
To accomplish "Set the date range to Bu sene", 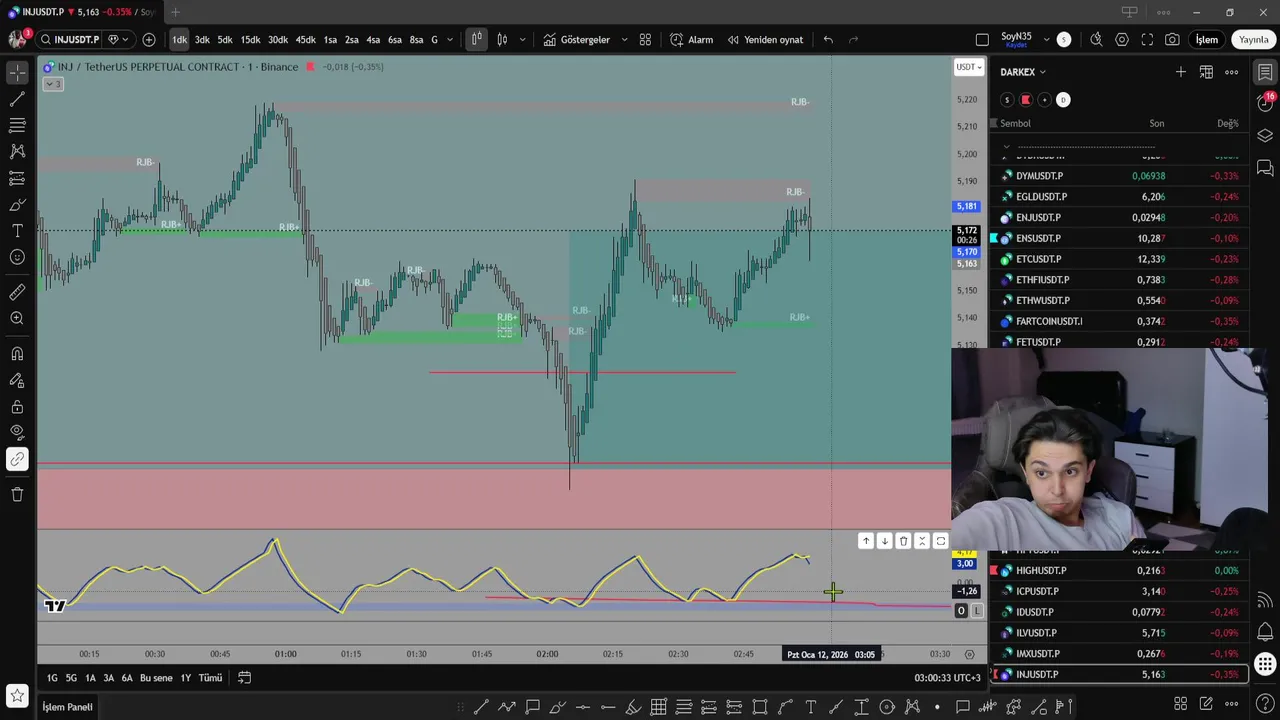I will click(156, 678).
